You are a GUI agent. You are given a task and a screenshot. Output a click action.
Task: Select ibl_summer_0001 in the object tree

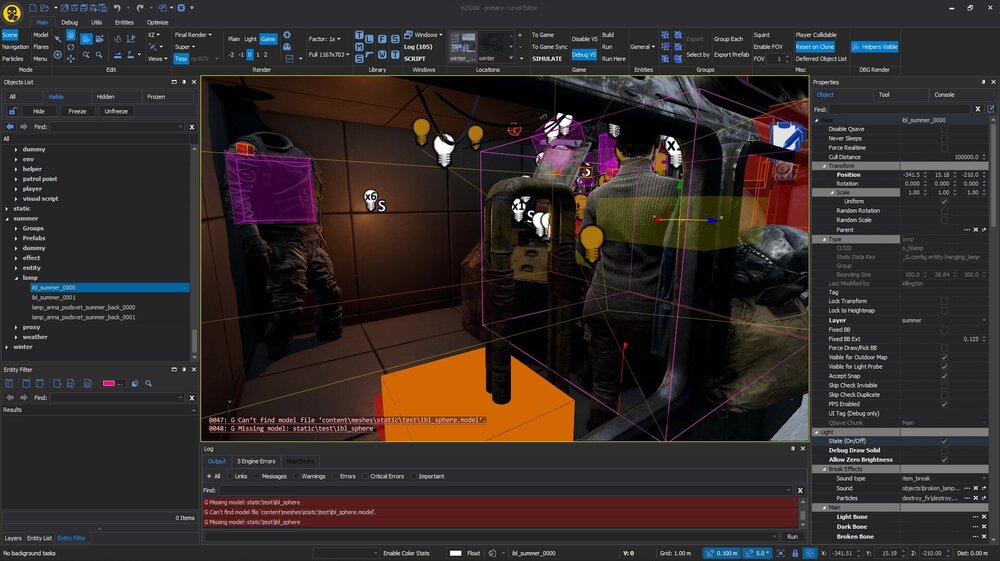tap(53, 297)
